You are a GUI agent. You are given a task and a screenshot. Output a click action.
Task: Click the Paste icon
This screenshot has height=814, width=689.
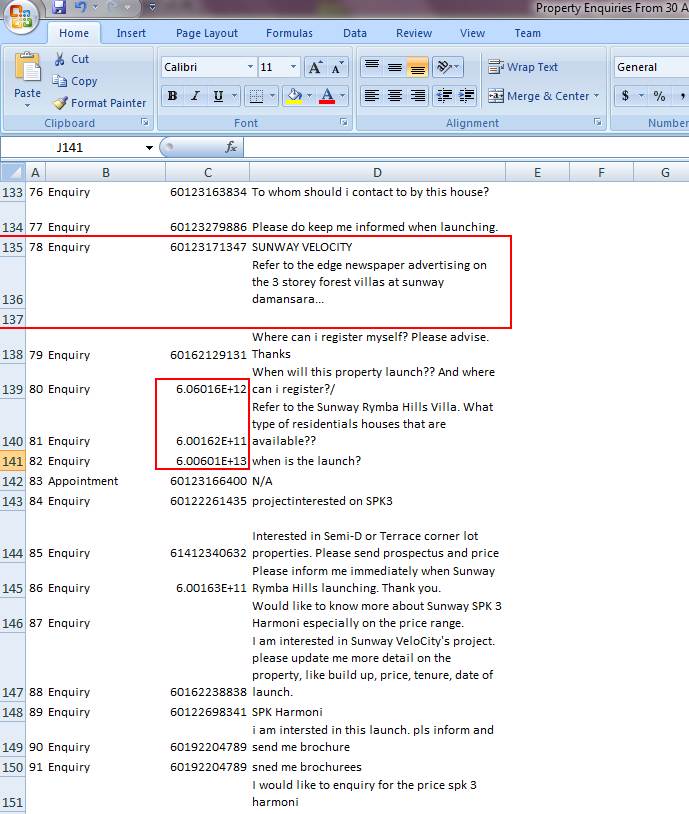coord(28,67)
